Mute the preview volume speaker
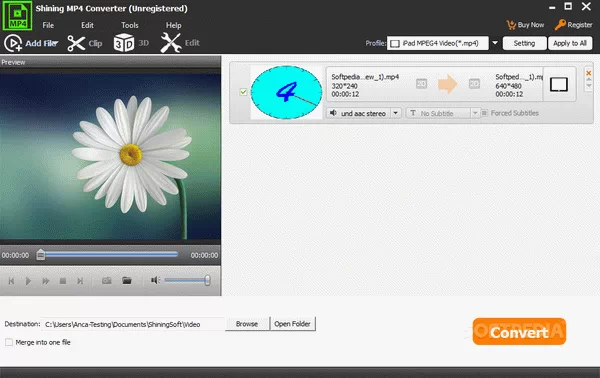 pyautogui.click(x=155, y=280)
